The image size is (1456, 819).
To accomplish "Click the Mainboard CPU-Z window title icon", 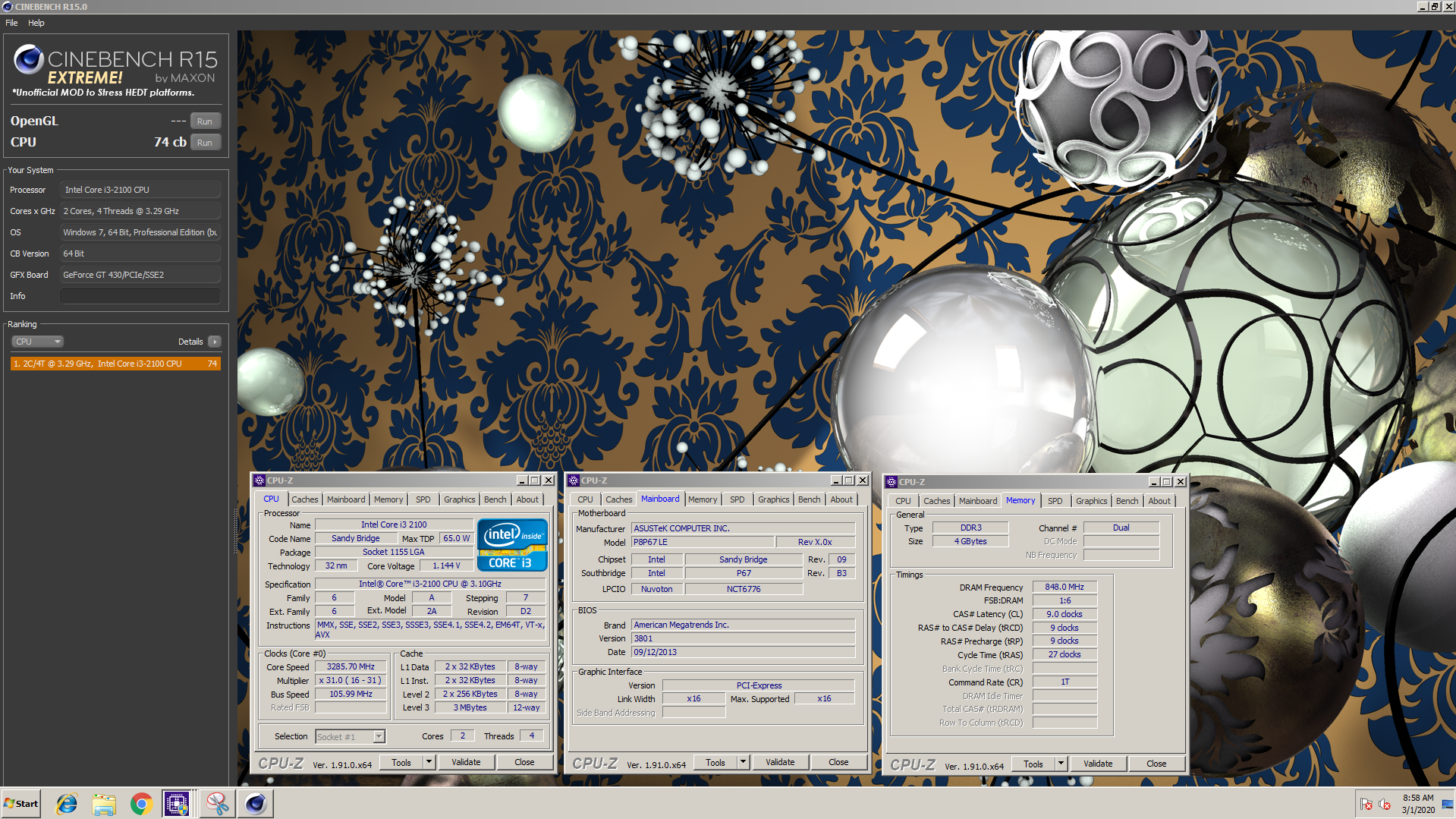I will click(574, 480).
